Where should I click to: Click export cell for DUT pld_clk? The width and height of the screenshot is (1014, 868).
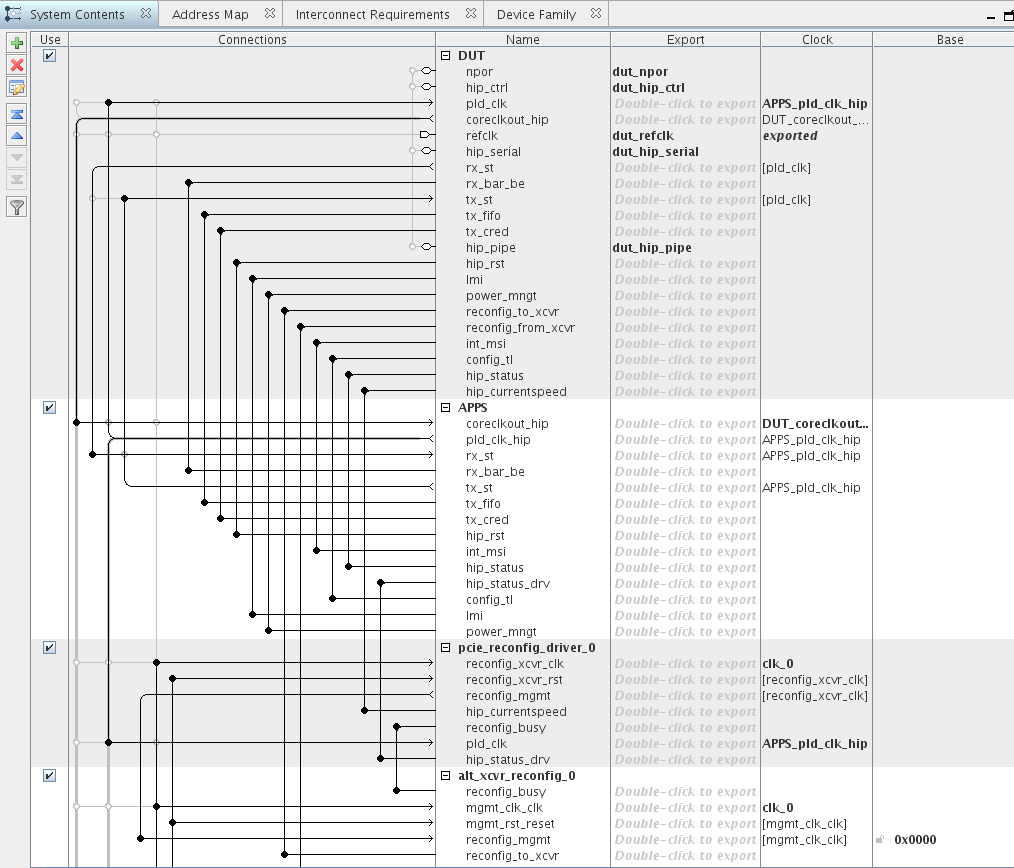pyautogui.click(x=685, y=104)
